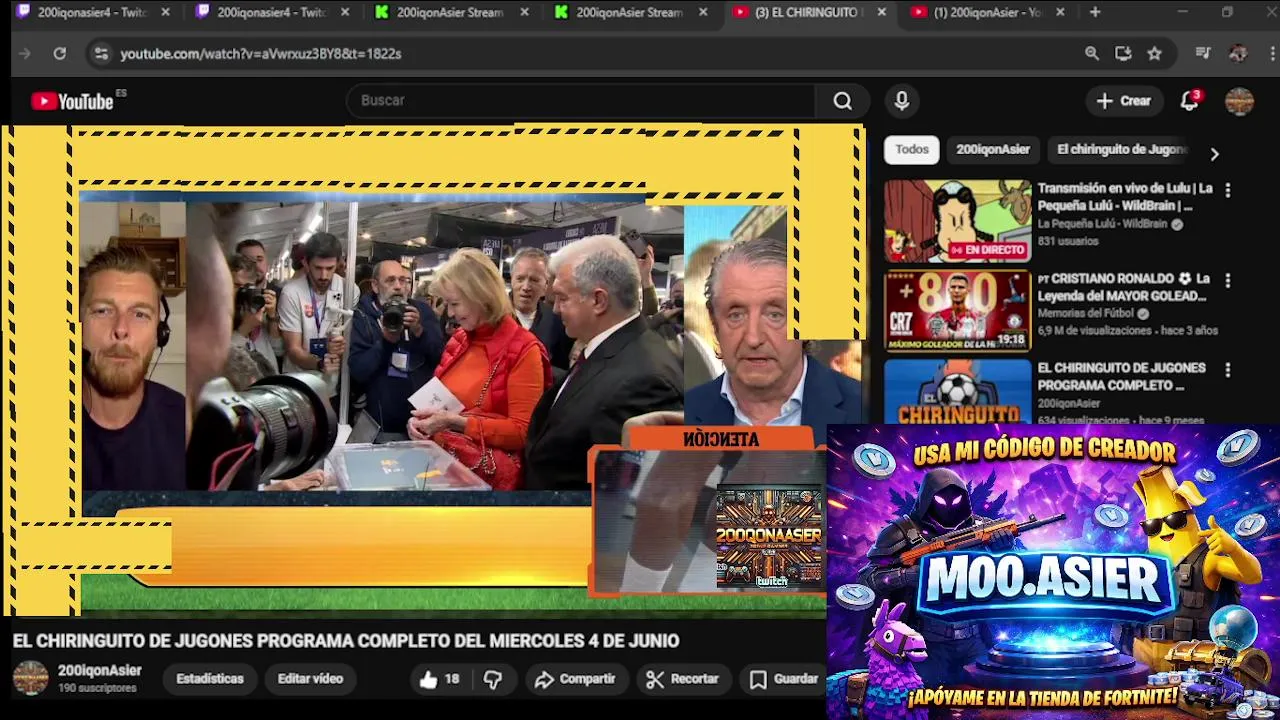Click the zoom magnifier icon in address bar
This screenshot has height=720, width=1280.
pyautogui.click(x=1092, y=54)
